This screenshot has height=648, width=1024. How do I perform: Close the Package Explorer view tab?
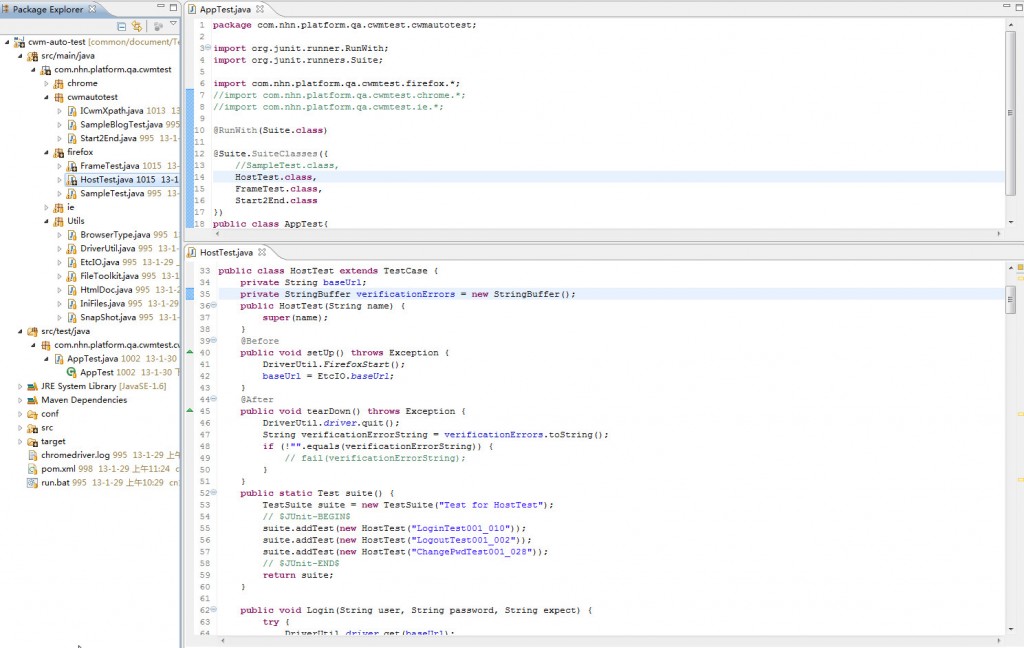92,8
